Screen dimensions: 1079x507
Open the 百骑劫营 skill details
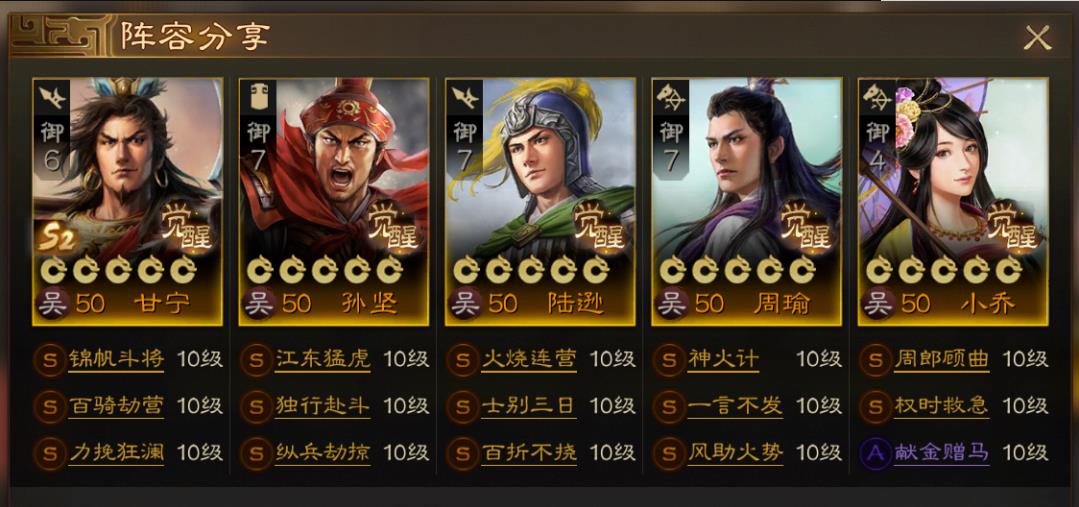click(x=116, y=406)
